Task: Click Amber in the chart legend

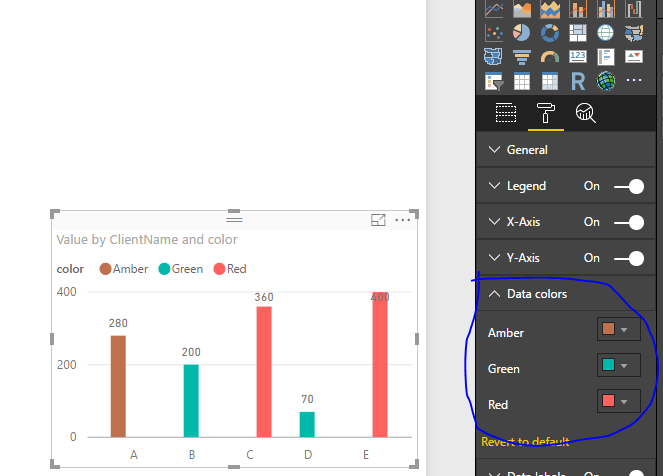Action: click(x=123, y=269)
